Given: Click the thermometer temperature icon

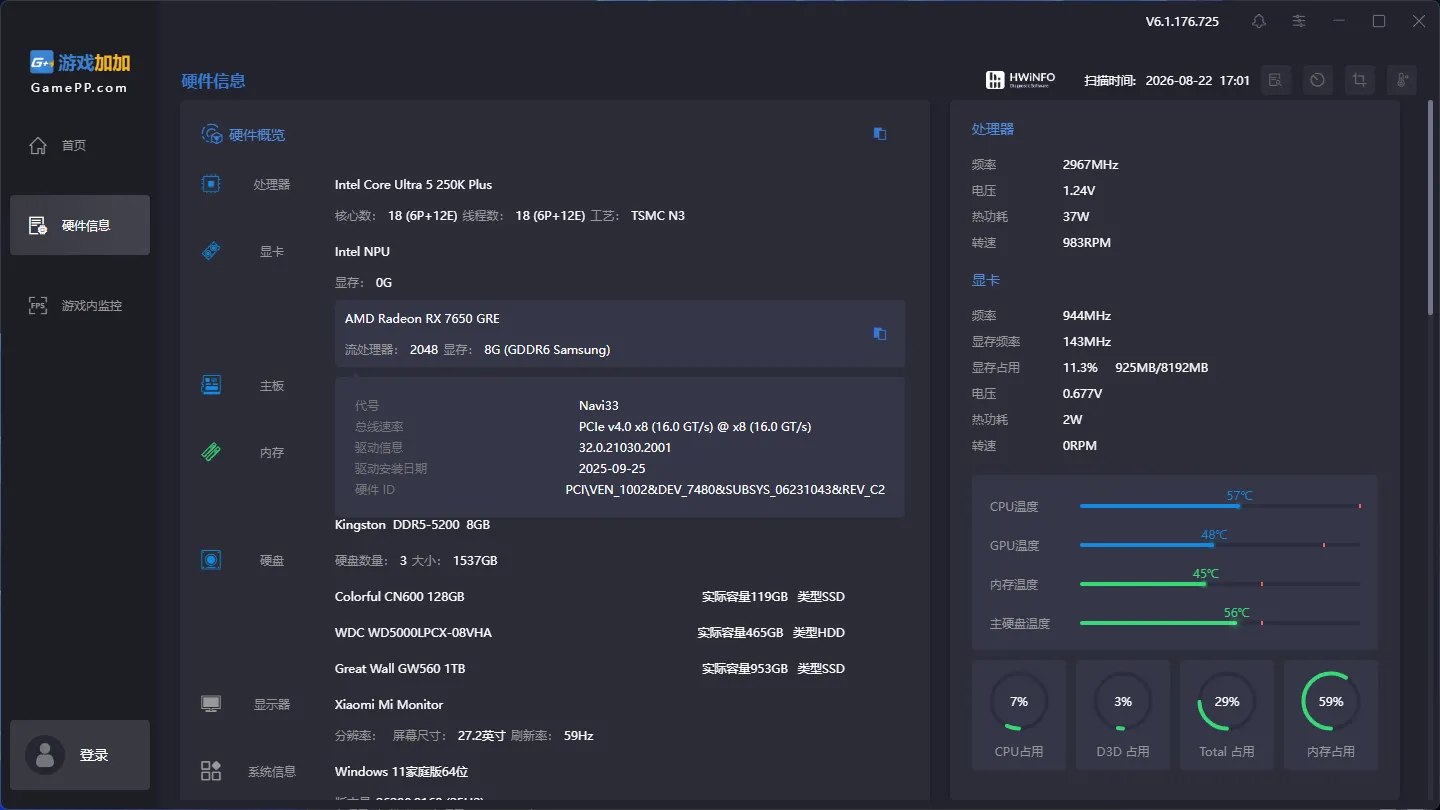Looking at the screenshot, I should tap(1402, 80).
